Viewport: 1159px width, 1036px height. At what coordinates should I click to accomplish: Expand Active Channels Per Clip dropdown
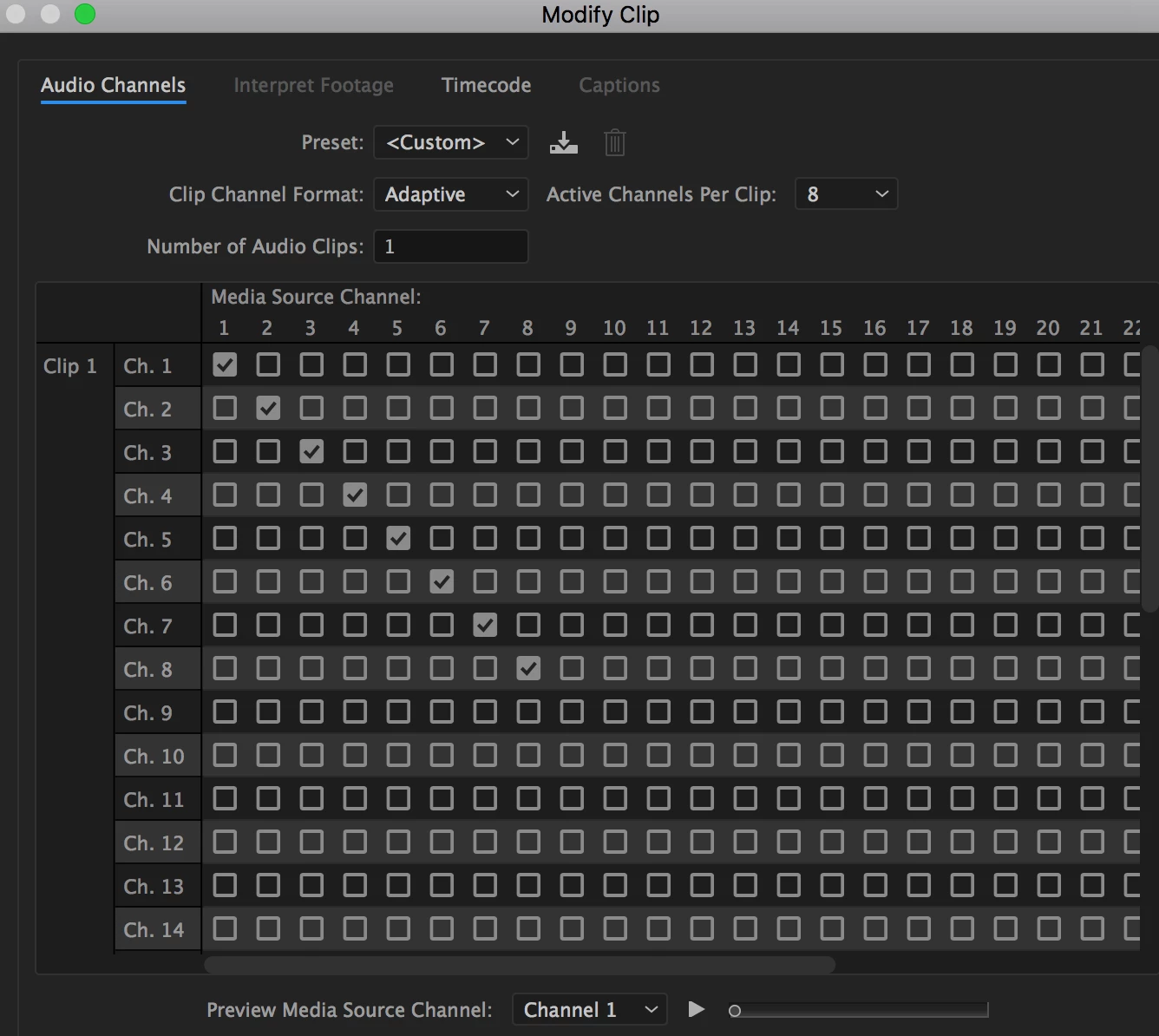pos(846,194)
